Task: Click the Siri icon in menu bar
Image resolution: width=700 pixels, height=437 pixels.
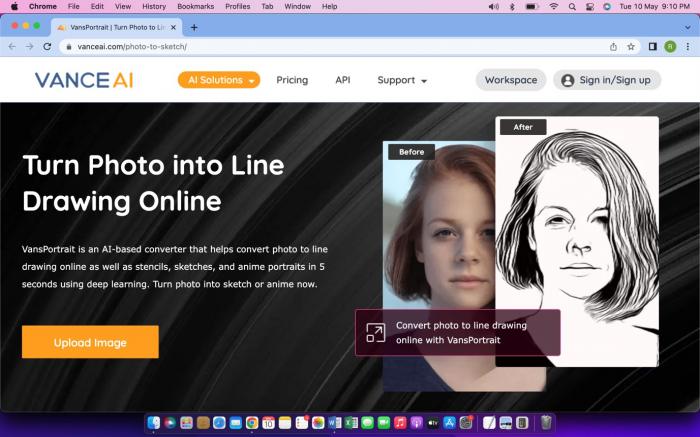Action: (607, 6)
